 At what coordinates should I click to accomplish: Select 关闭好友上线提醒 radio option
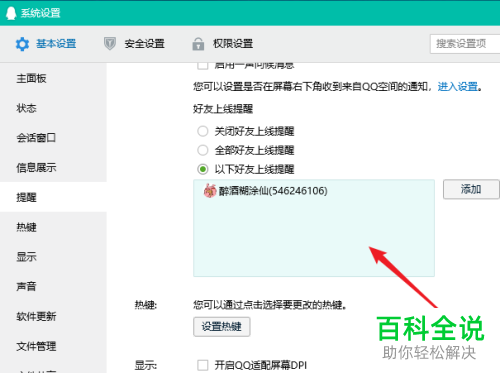[x=203, y=131]
